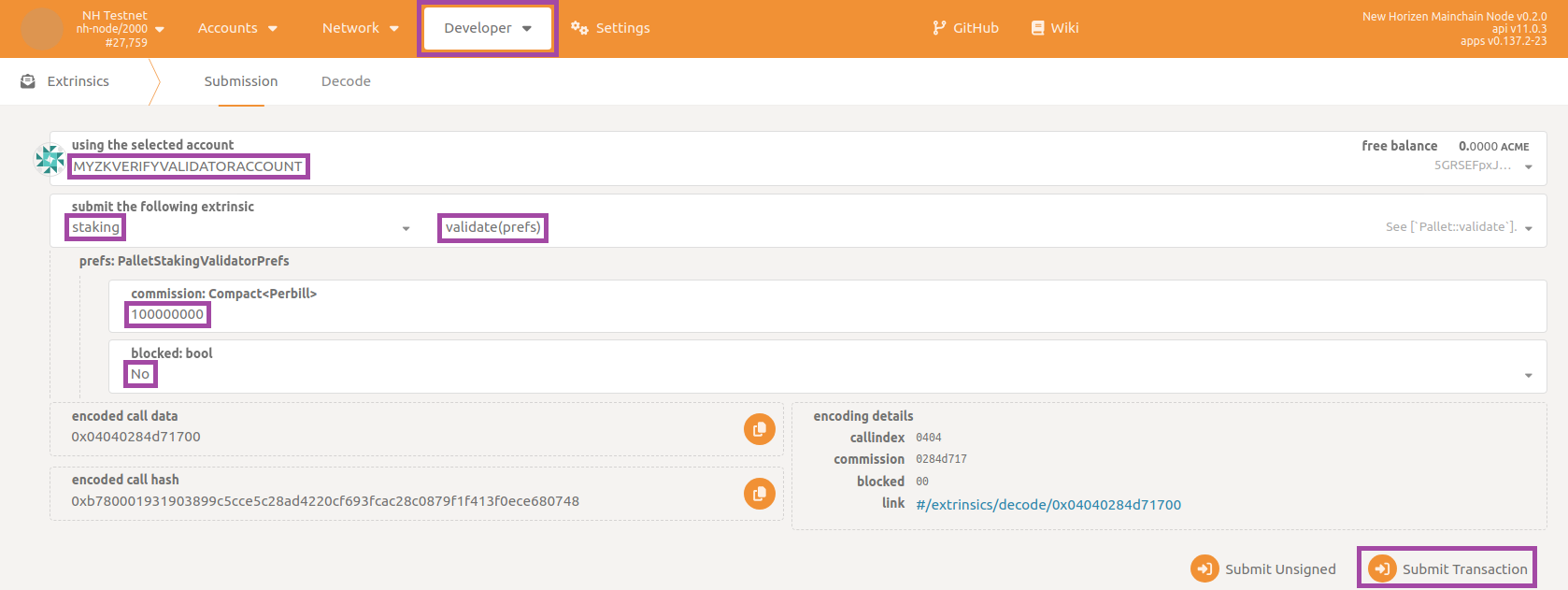Click the NH Testnet chain logo
This screenshot has height=590, width=1568.
[42, 29]
